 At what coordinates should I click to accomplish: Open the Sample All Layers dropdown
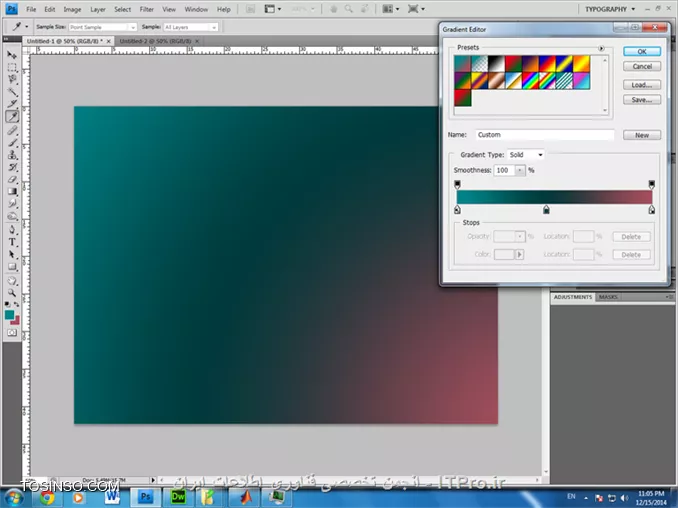[x=191, y=27]
